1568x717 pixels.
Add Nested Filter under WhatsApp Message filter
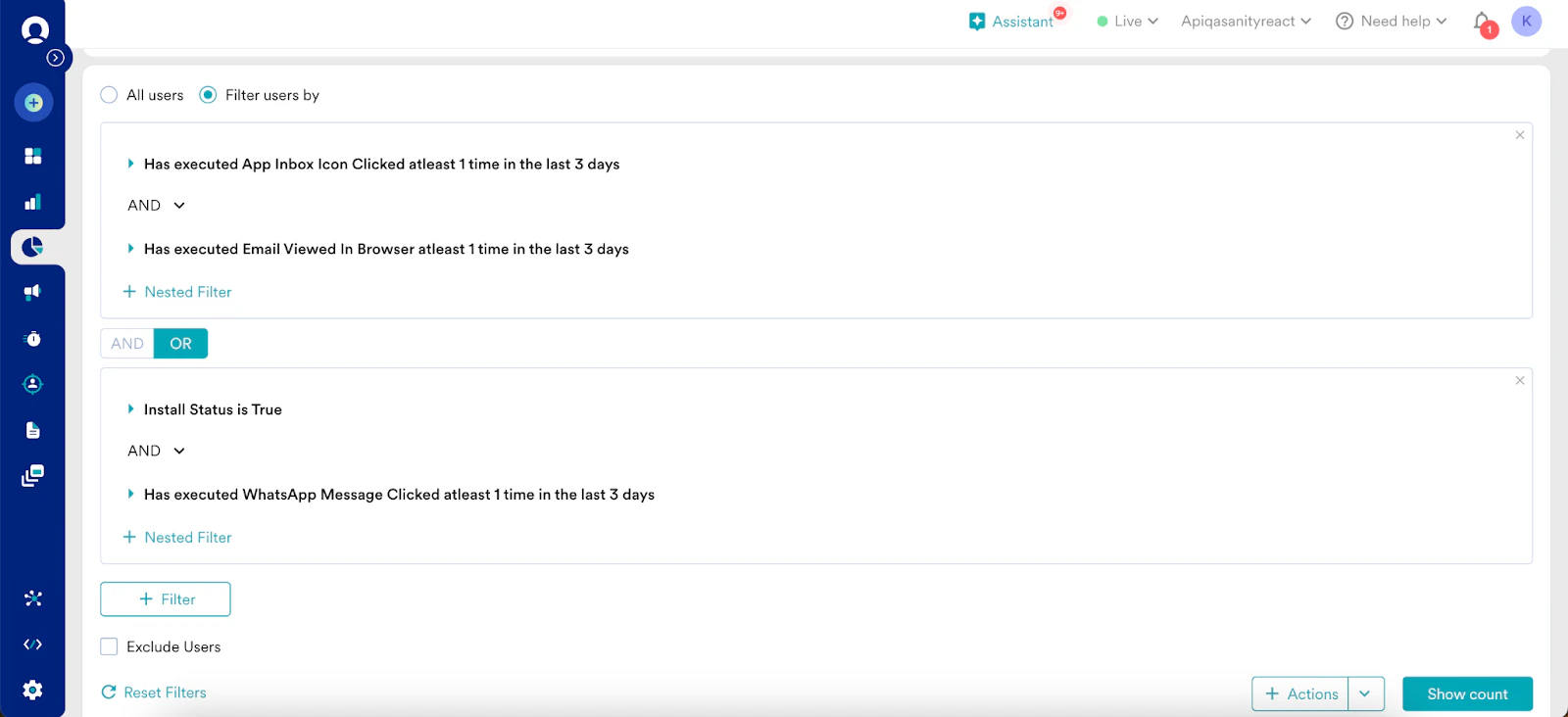pyautogui.click(x=177, y=538)
